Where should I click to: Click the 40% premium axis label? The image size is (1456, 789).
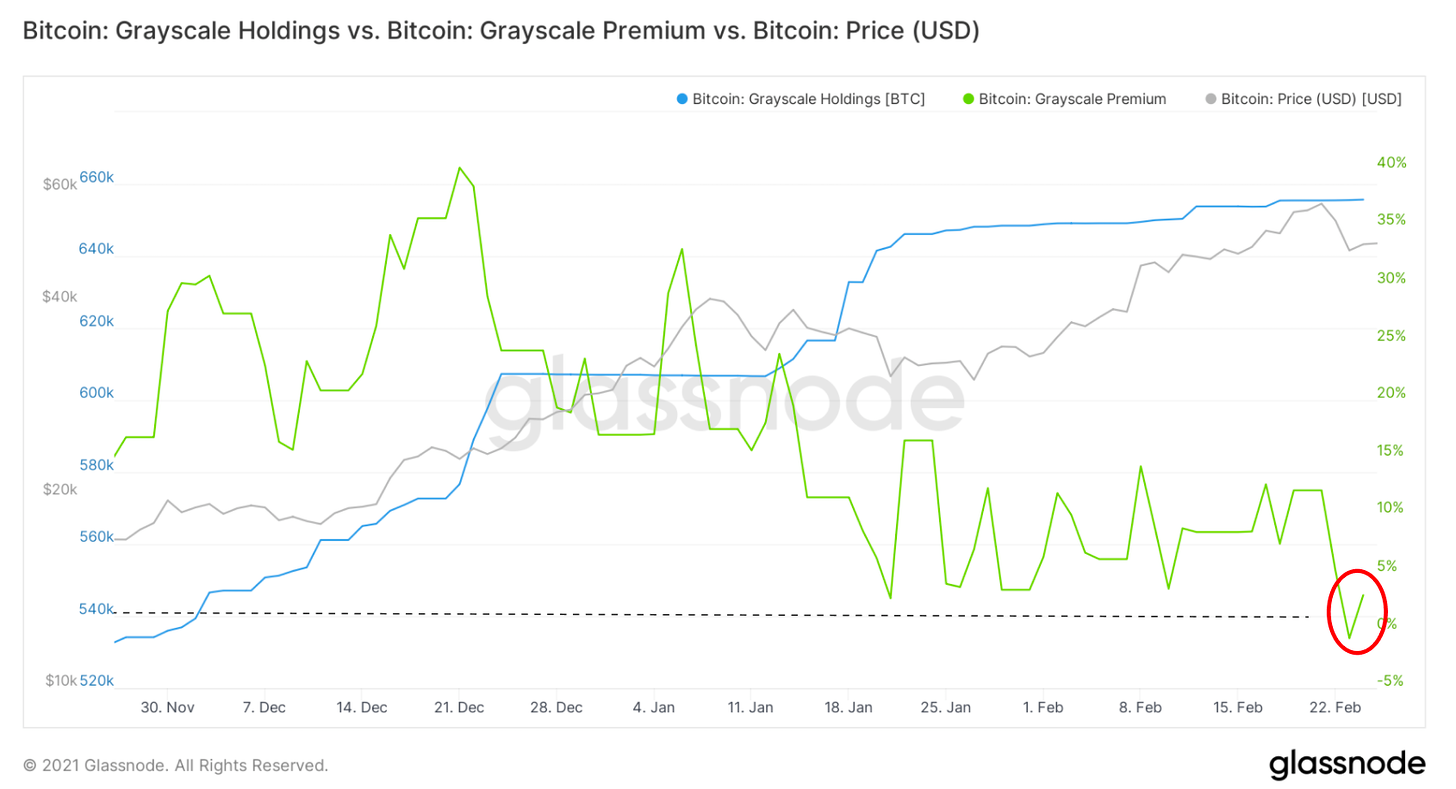click(1391, 162)
